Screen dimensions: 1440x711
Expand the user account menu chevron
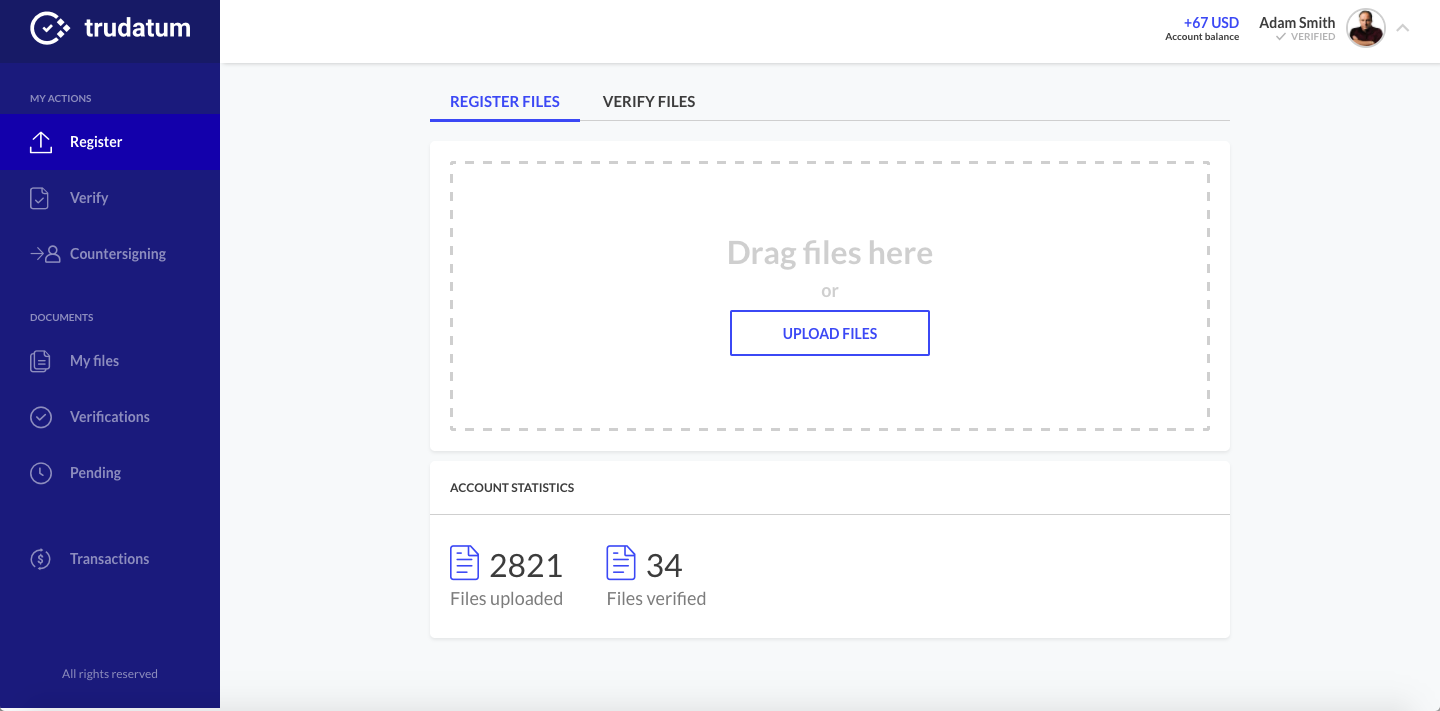pyautogui.click(x=1403, y=28)
